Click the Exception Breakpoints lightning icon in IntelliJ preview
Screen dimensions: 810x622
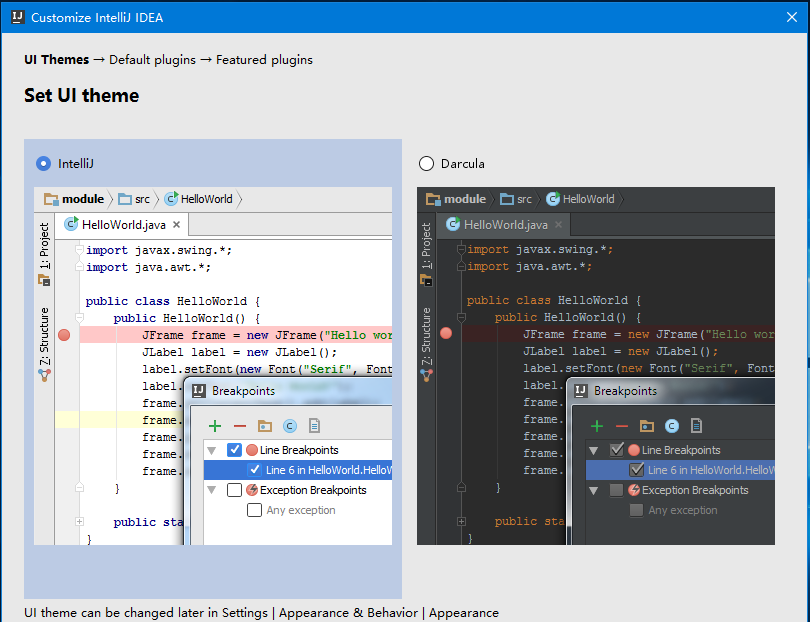(252, 490)
